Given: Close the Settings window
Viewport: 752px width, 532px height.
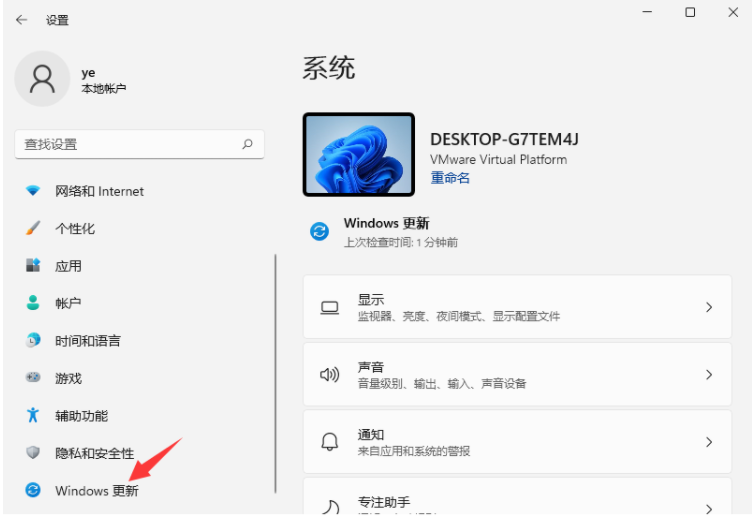Looking at the screenshot, I should pyautogui.click(x=733, y=12).
